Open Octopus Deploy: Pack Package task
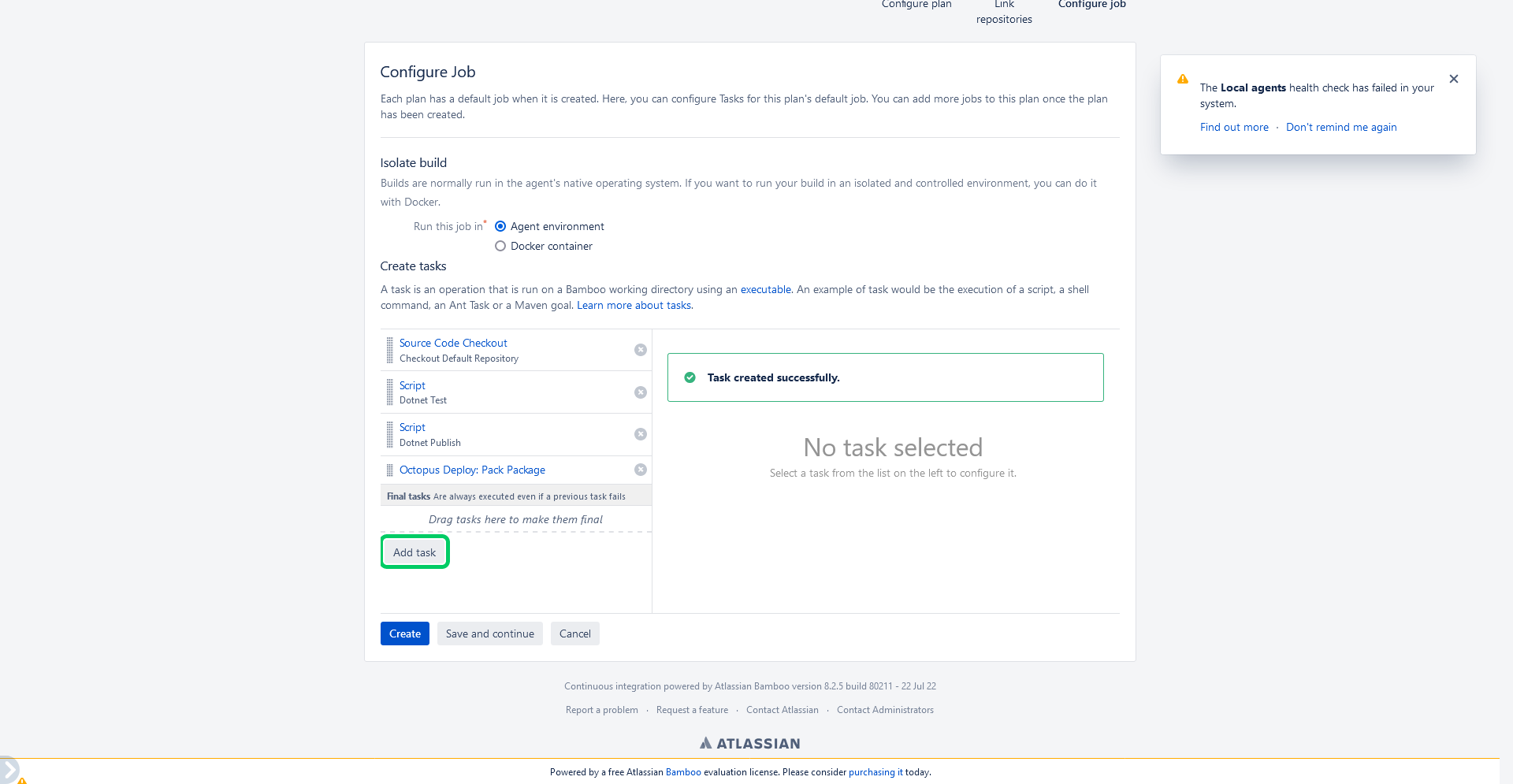 [472, 470]
